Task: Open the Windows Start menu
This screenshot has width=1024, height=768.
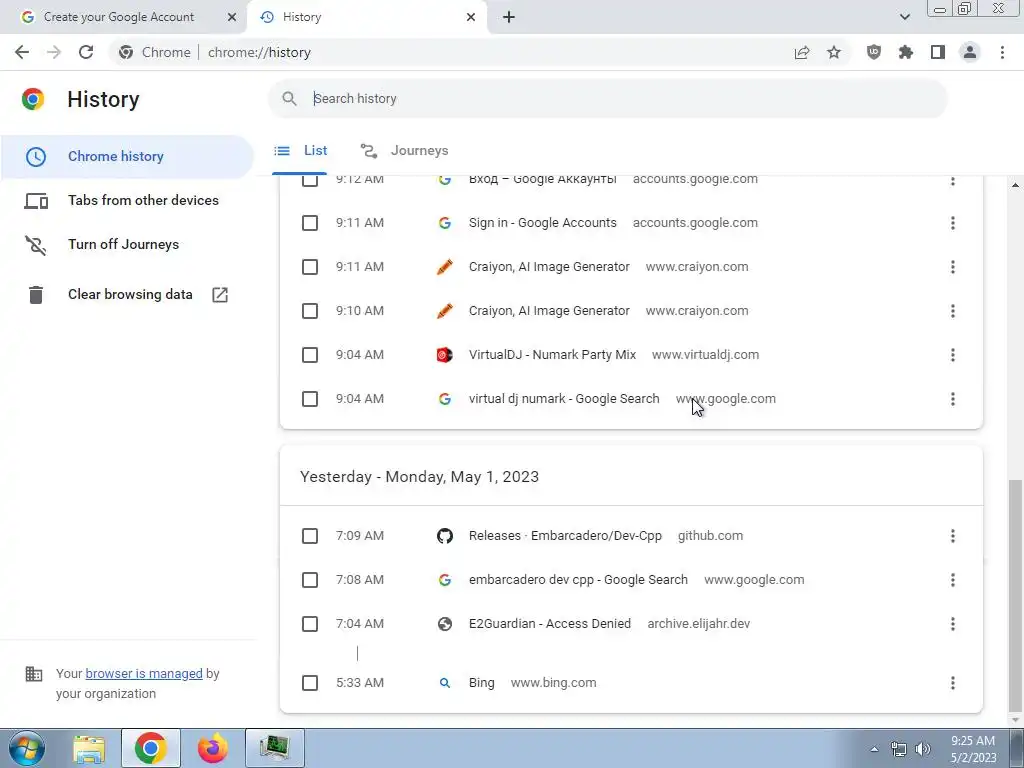Action: pyautogui.click(x=27, y=748)
